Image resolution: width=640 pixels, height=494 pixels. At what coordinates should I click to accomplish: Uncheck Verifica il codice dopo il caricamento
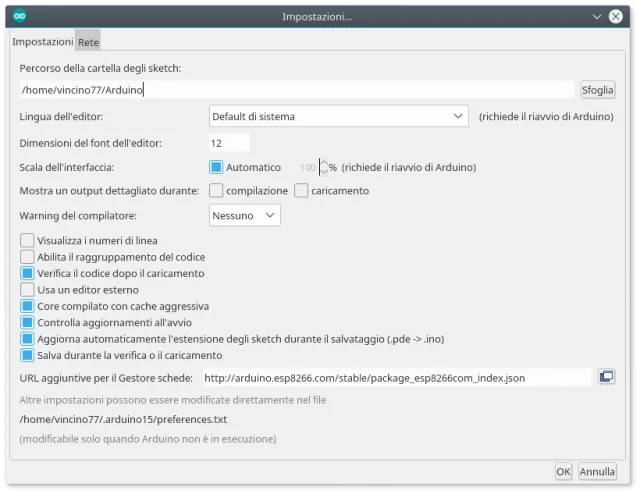(27, 273)
